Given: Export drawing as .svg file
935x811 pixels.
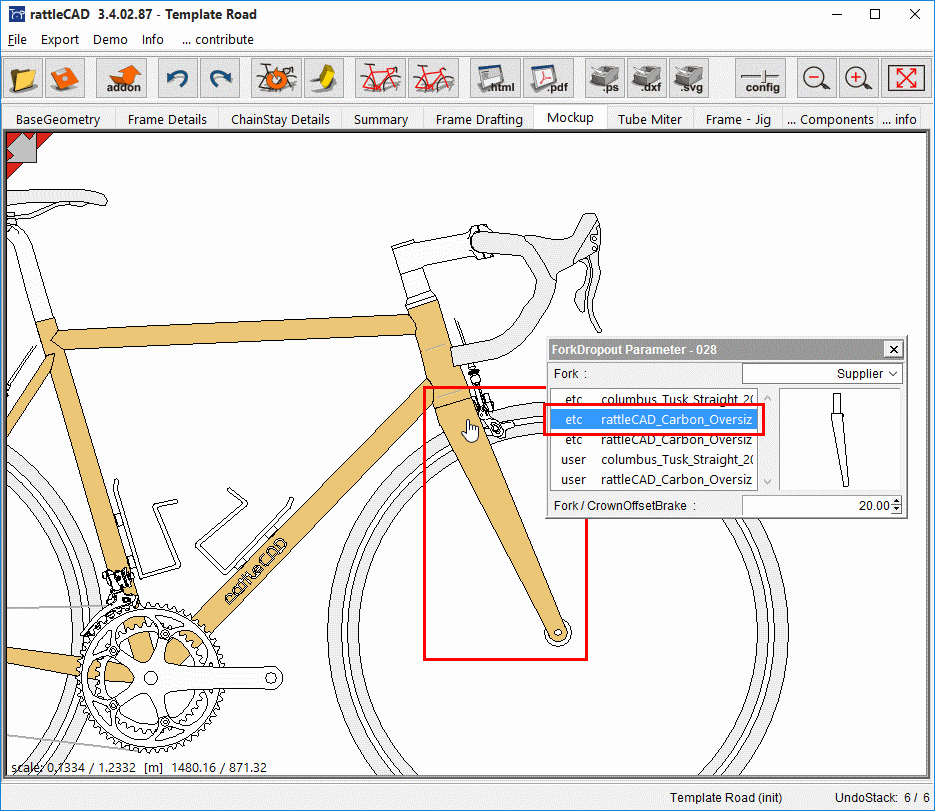Looking at the screenshot, I should coord(689,78).
